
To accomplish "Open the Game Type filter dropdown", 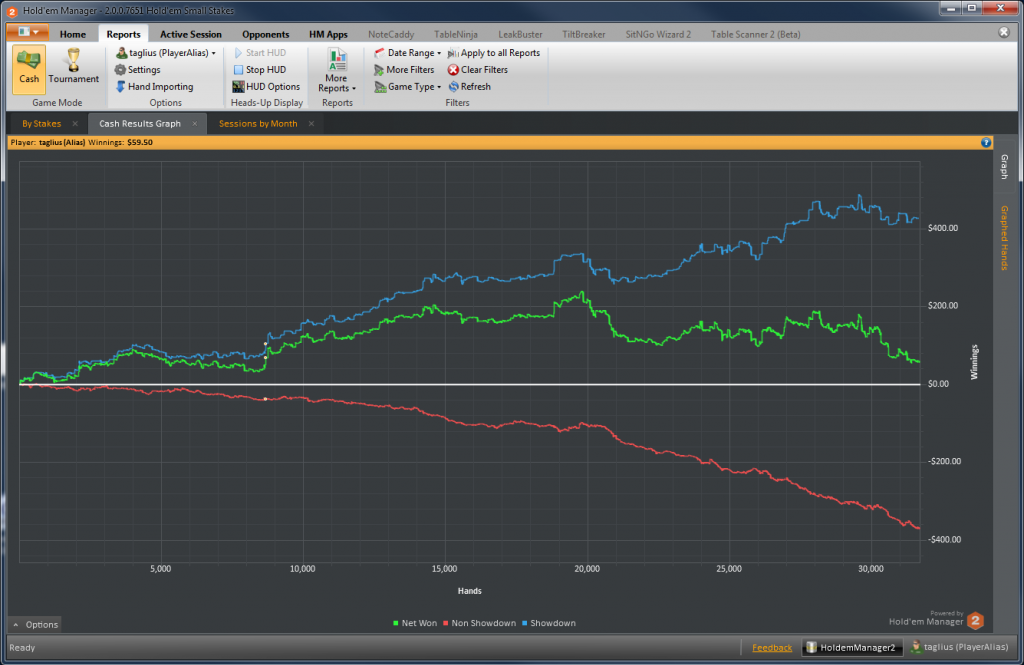I will pyautogui.click(x=408, y=87).
